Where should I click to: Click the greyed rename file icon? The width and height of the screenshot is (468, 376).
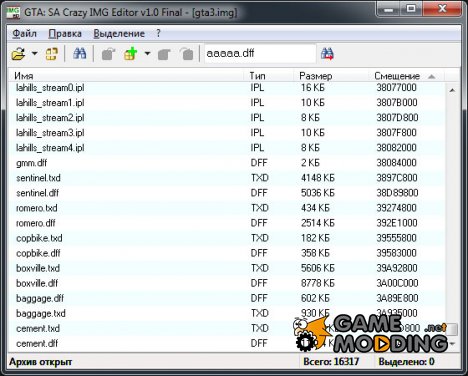(164, 53)
